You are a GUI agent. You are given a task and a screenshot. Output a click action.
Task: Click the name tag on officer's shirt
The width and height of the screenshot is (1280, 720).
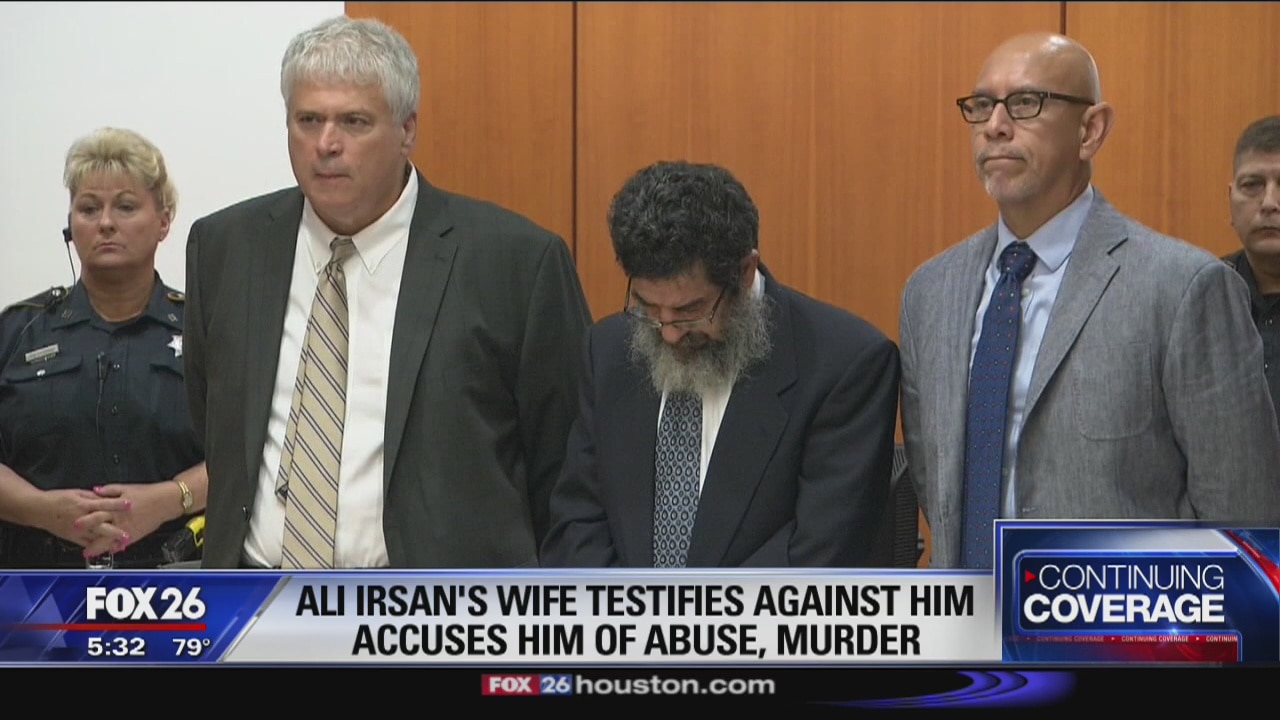tap(42, 353)
